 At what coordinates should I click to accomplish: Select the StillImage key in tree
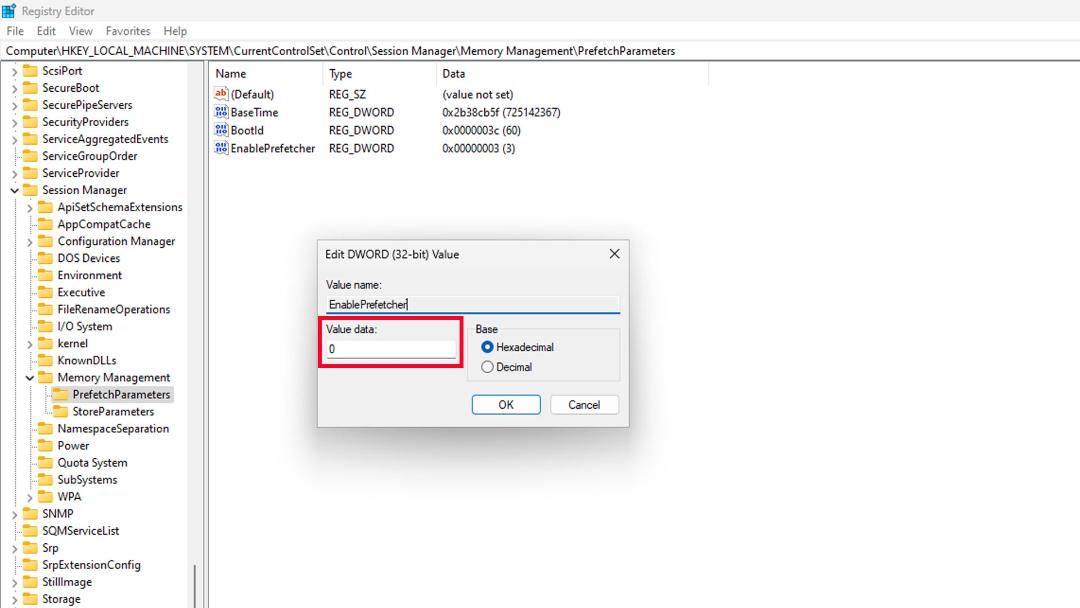(67, 583)
